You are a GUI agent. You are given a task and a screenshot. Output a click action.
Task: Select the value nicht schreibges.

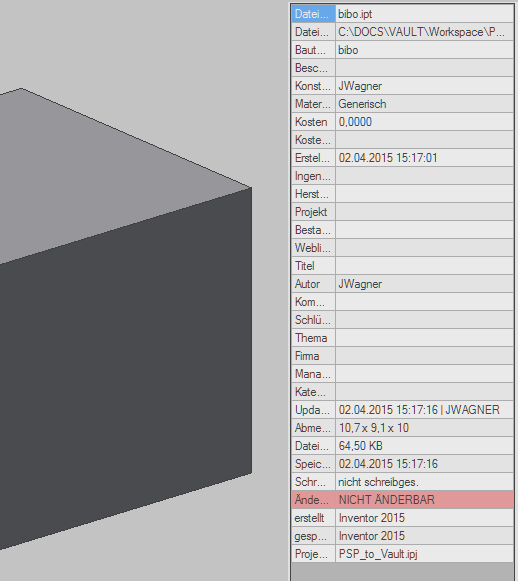424,482
